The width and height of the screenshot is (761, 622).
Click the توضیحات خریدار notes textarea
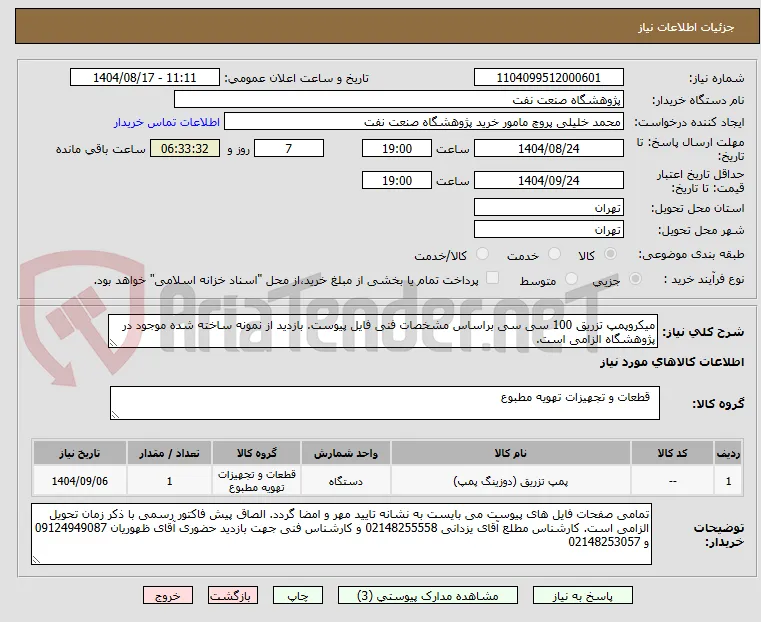click(x=341, y=534)
